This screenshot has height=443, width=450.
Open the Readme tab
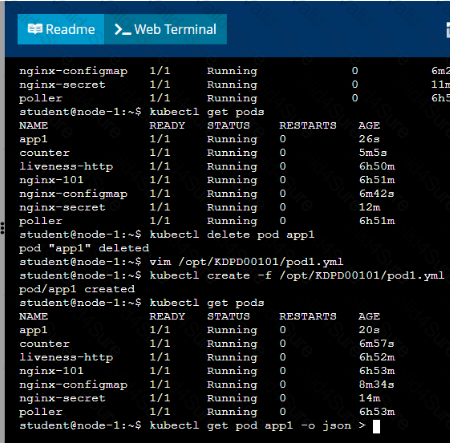(61, 29)
